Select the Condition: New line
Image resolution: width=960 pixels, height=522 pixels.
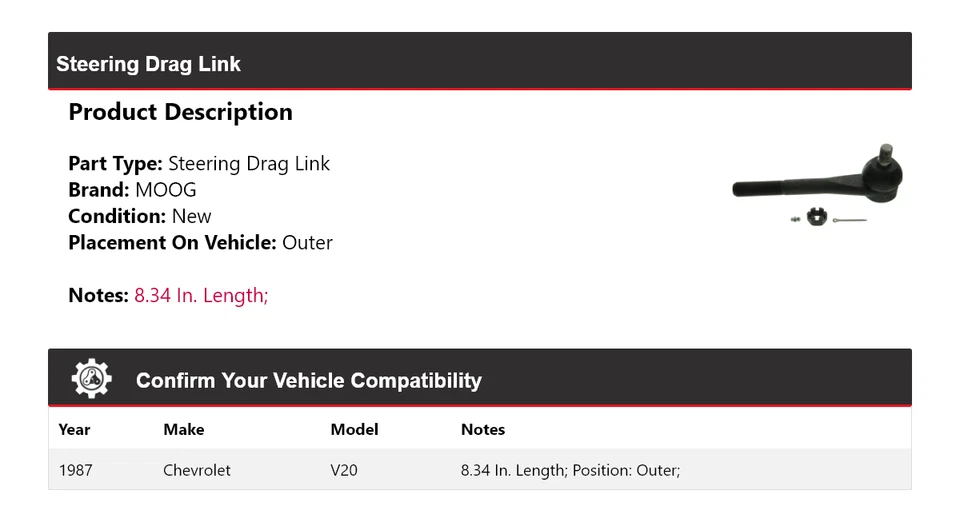tap(140, 216)
